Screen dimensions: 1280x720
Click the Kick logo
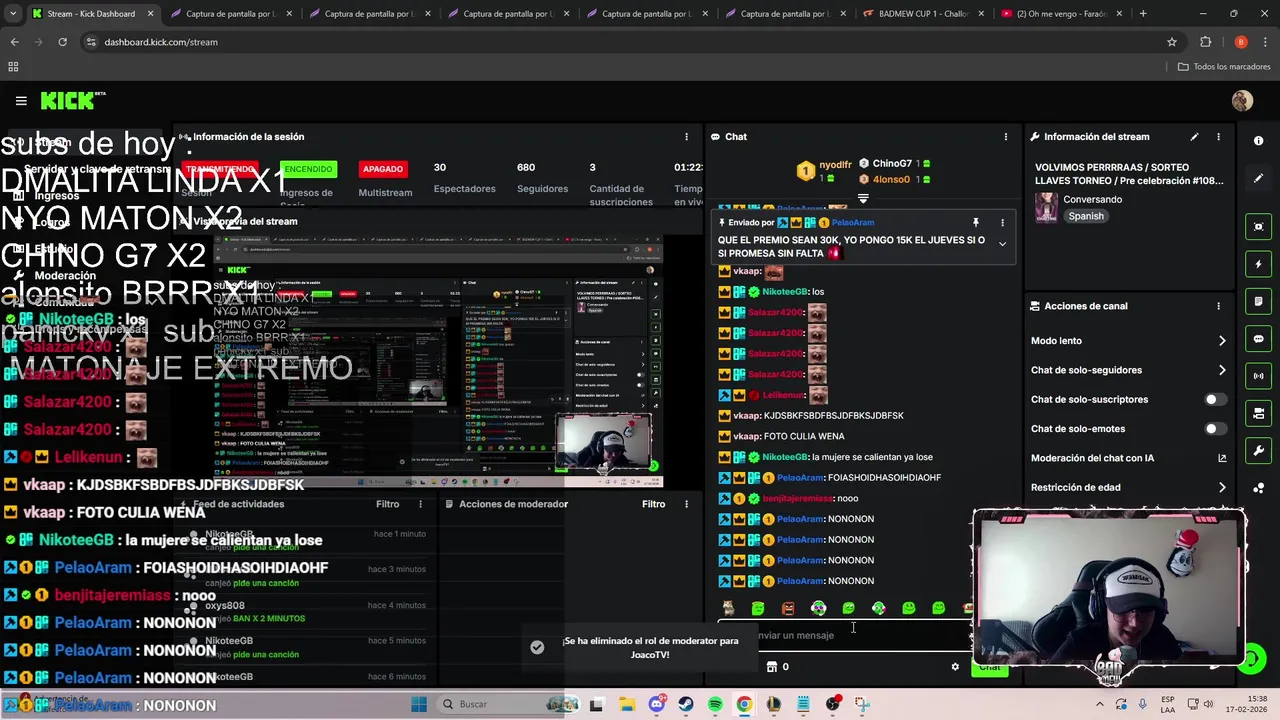point(73,100)
